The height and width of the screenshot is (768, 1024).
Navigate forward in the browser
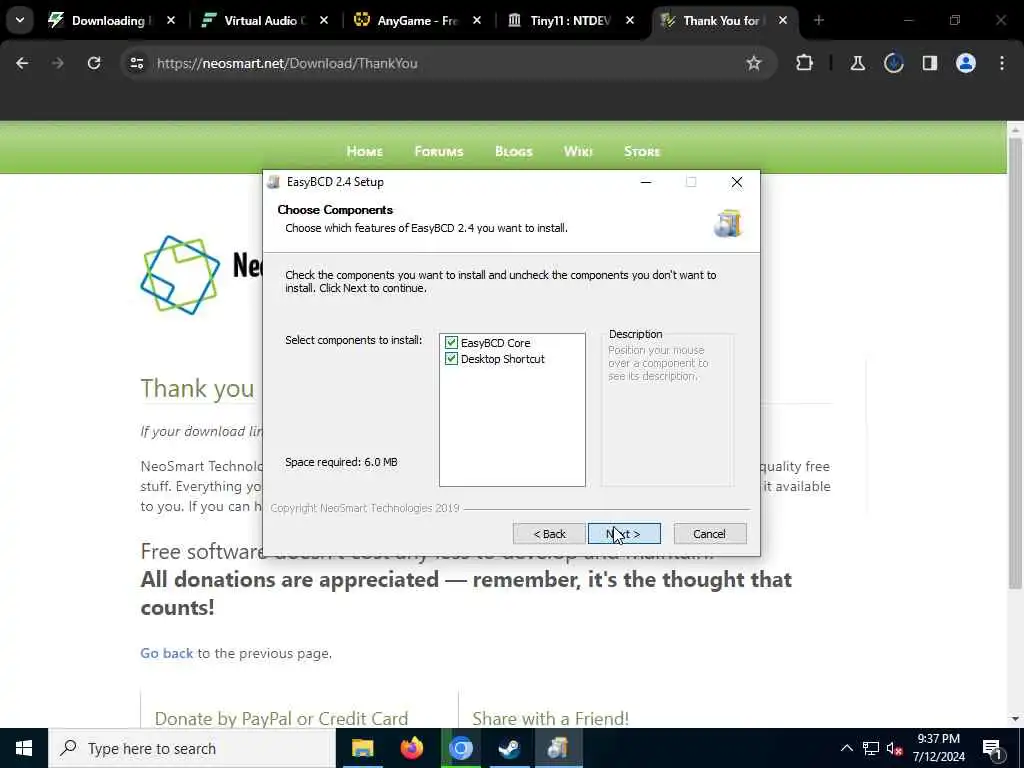point(58,63)
